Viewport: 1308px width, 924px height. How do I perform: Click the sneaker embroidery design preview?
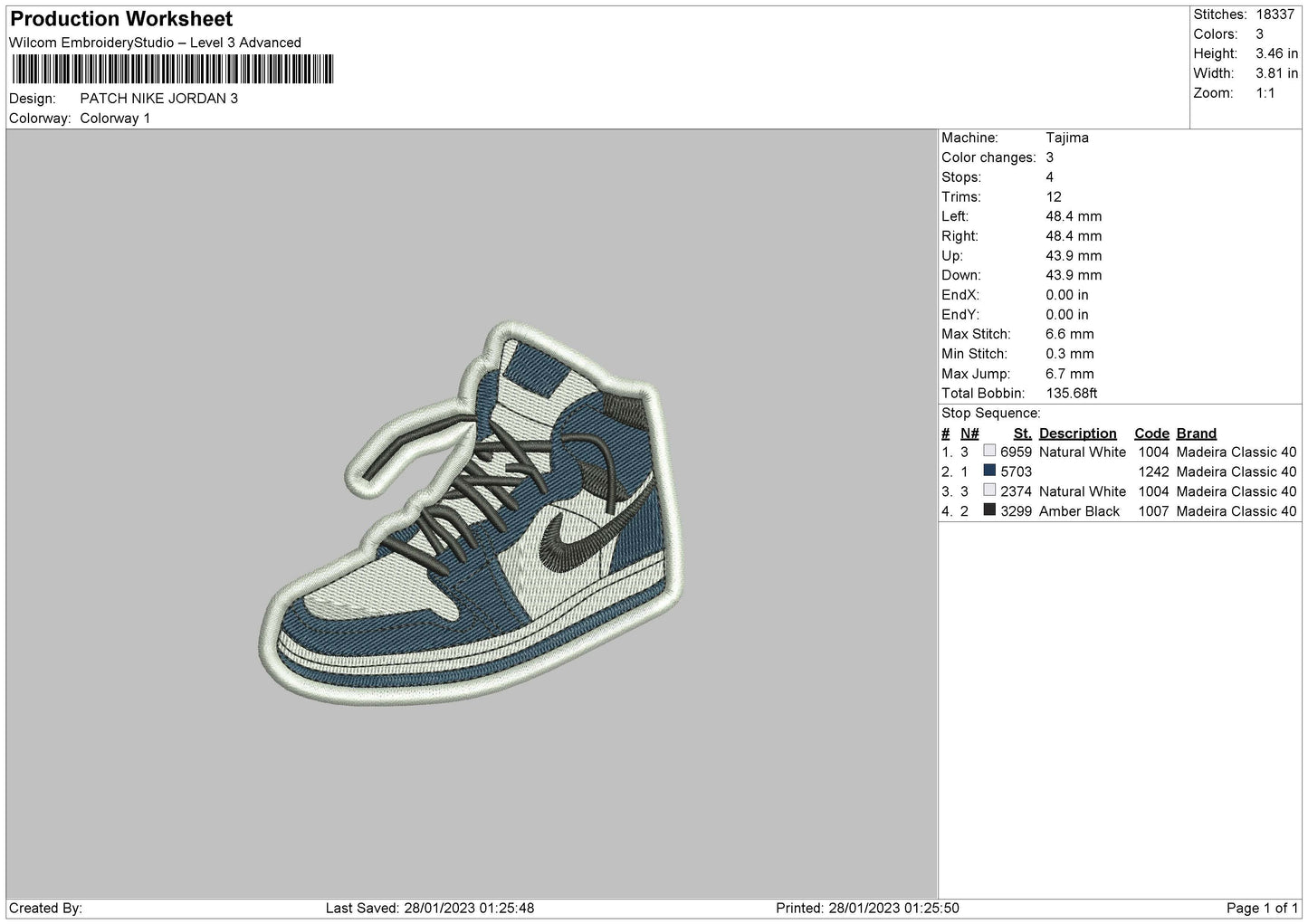pos(472,513)
